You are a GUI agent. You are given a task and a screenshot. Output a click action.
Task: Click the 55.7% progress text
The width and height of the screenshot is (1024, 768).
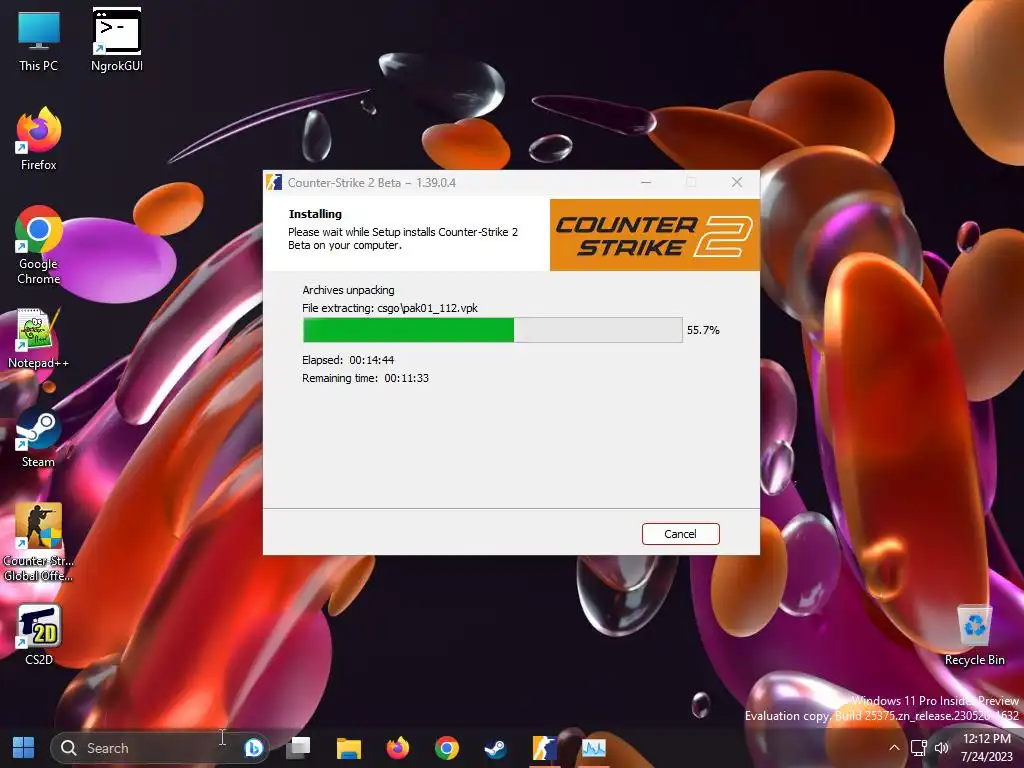pos(703,330)
